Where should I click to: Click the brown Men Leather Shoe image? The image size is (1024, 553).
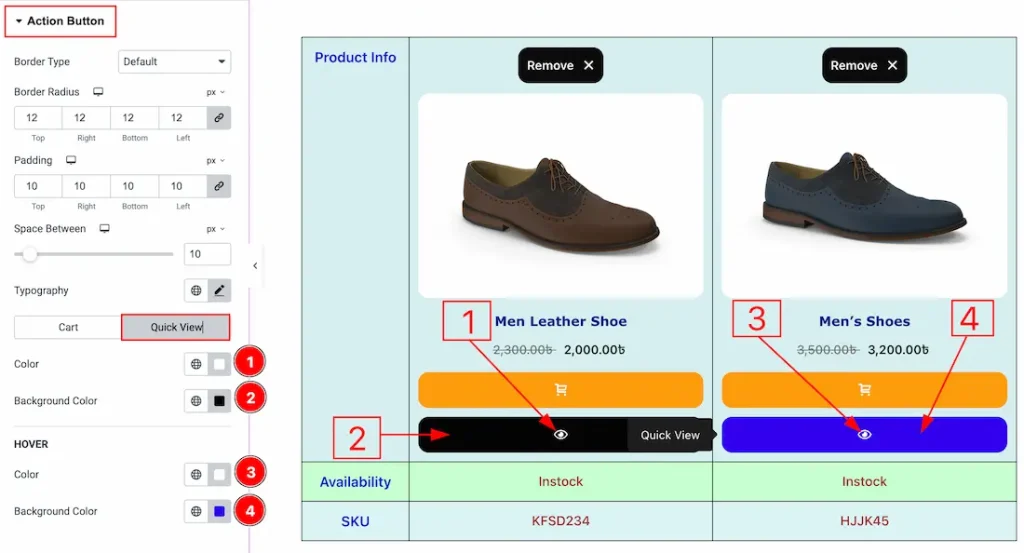click(x=560, y=196)
